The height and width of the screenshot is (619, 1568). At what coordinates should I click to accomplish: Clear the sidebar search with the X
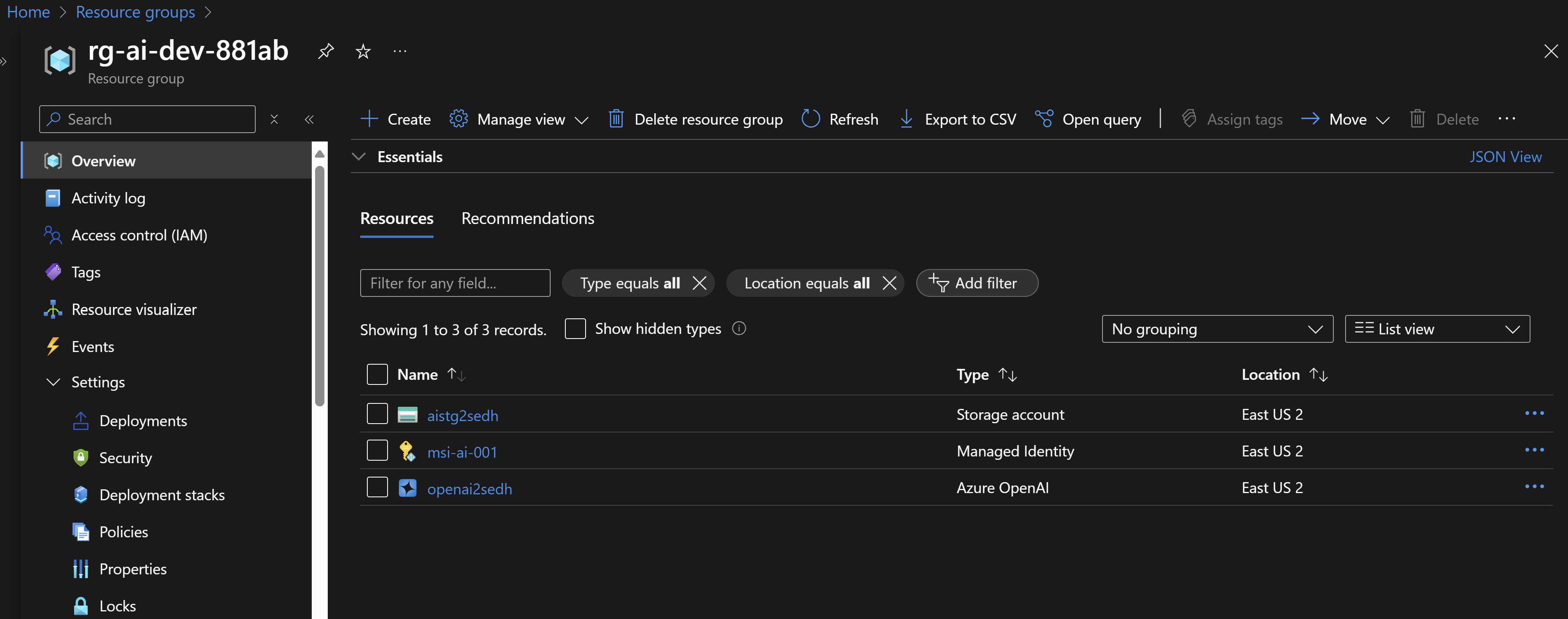[x=274, y=119]
